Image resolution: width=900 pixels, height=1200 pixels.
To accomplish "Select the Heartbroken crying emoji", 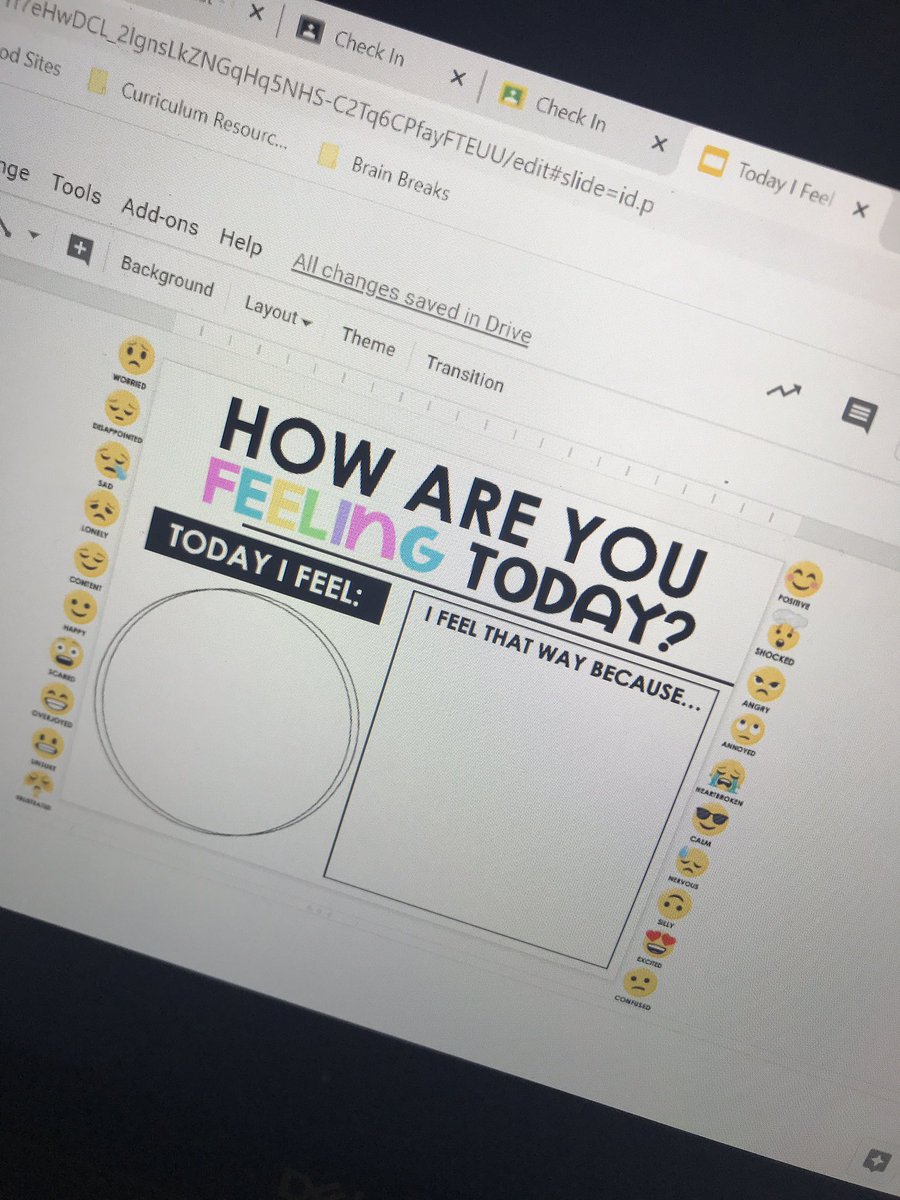I will [x=728, y=774].
